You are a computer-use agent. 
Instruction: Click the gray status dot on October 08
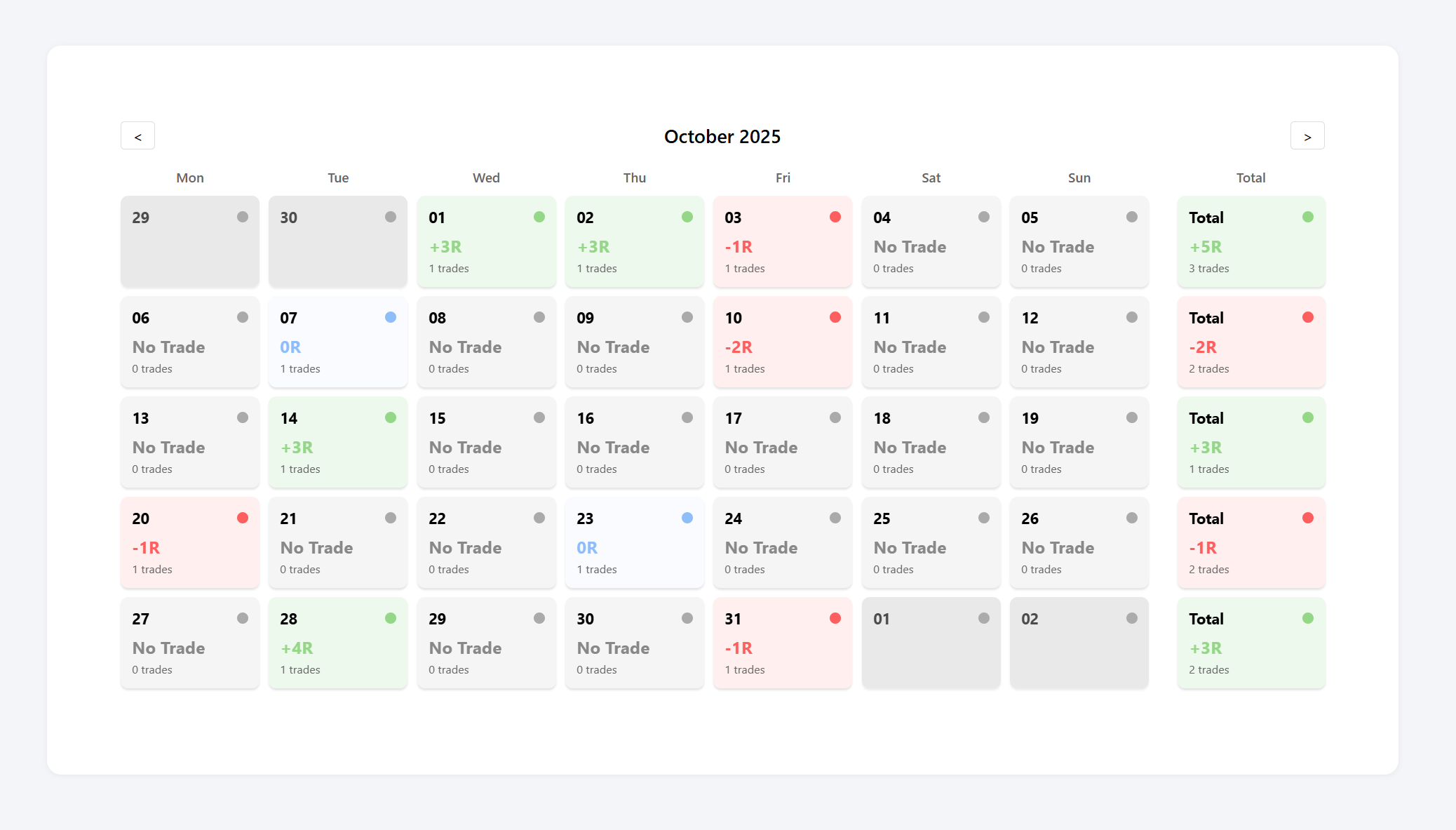(x=539, y=317)
